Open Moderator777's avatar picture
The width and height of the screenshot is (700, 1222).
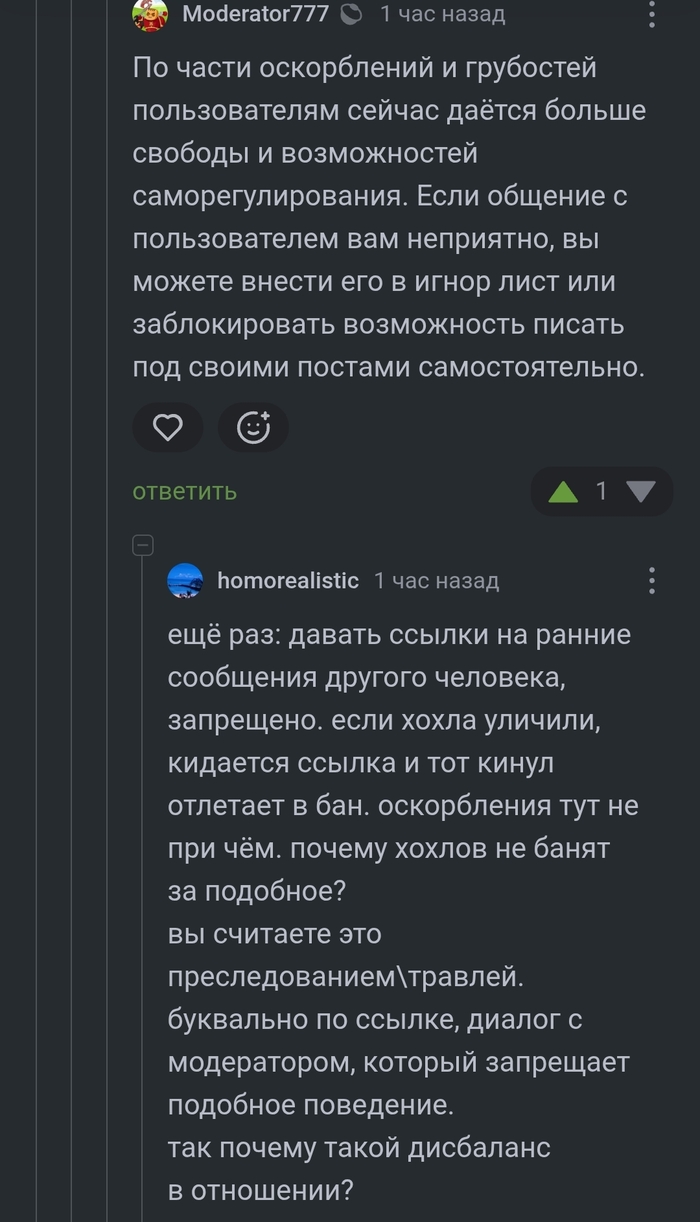click(150, 14)
